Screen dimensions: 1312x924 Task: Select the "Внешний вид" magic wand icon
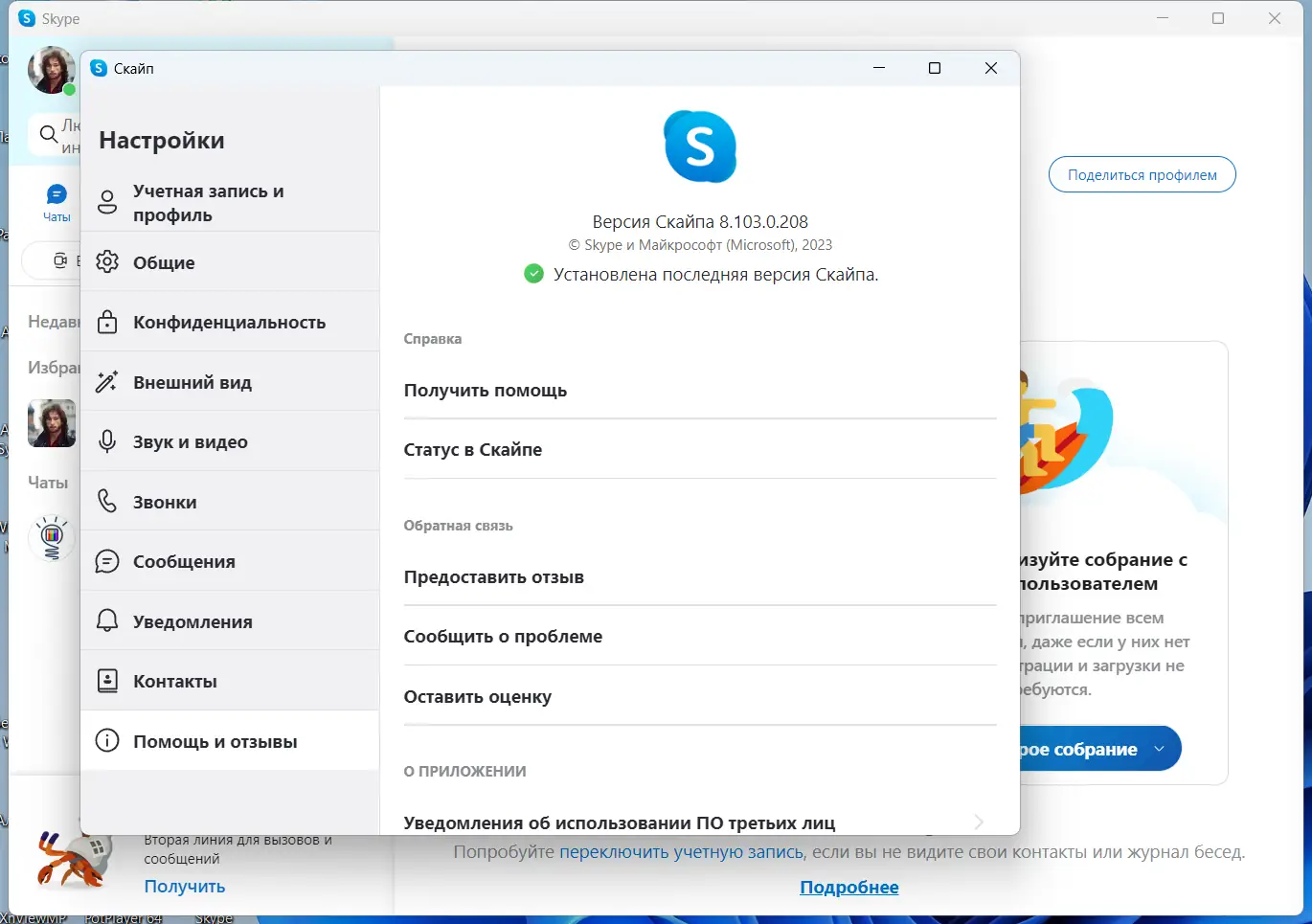[x=108, y=381]
